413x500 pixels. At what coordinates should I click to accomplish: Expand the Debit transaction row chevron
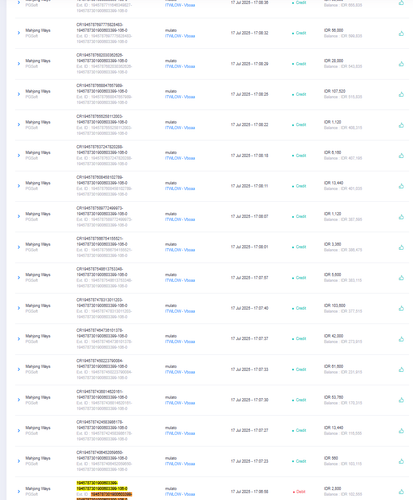19,491
